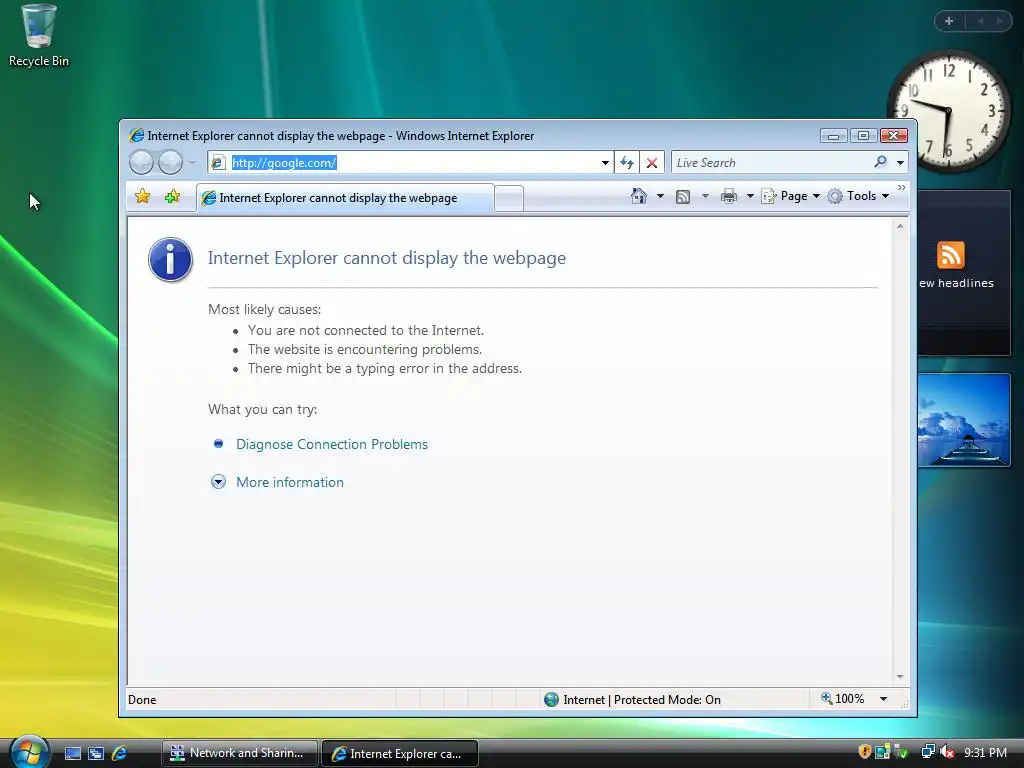Click the sidebar Add gadgets plus button
The image size is (1024, 768).
949,21
